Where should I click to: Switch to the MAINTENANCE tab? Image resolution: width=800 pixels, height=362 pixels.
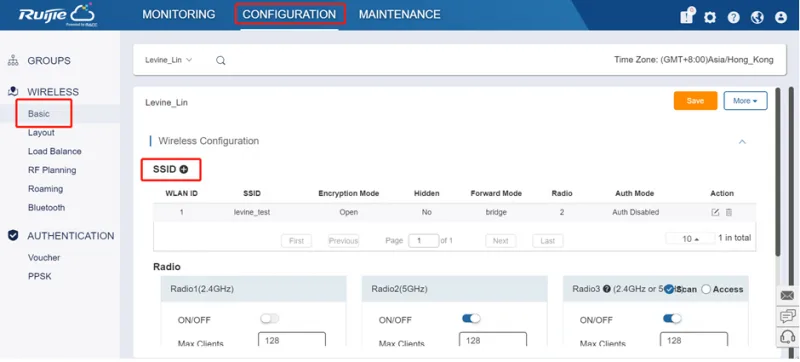pyautogui.click(x=399, y=14)
